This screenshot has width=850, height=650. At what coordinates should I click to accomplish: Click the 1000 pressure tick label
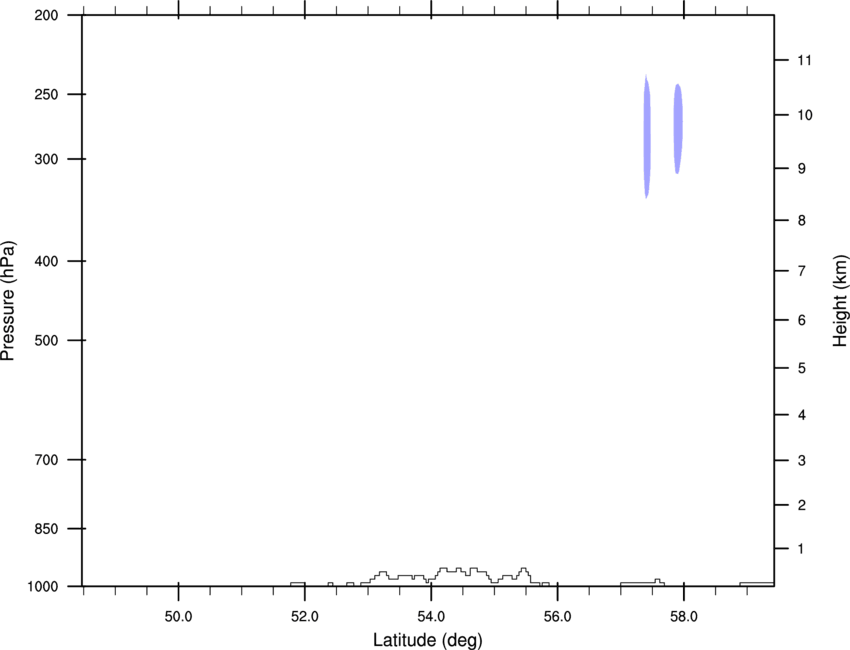pos(43,587)
